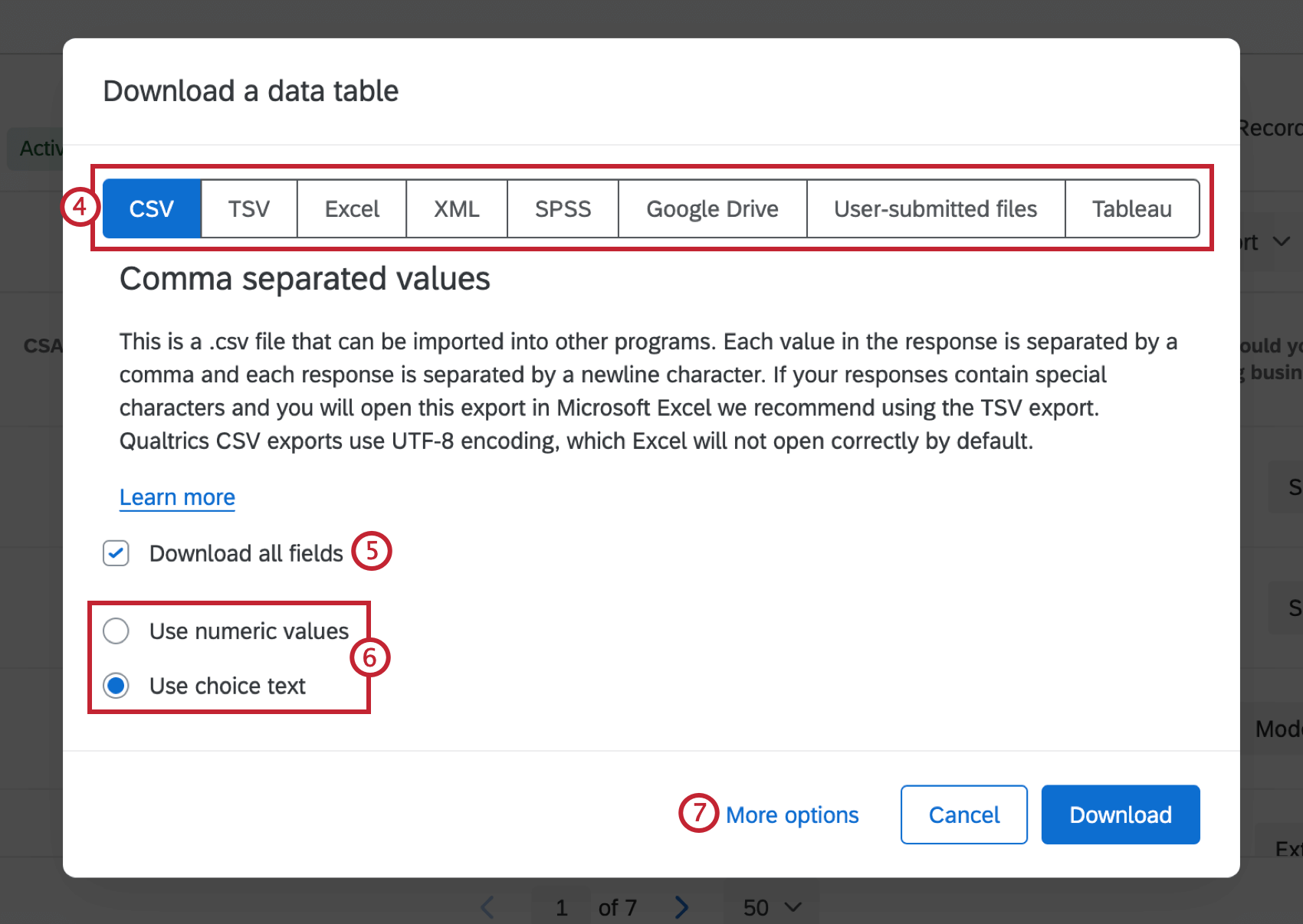Click the blue Download button
The height and width of the screenshot is (924, 1303).
(1121, 814)
